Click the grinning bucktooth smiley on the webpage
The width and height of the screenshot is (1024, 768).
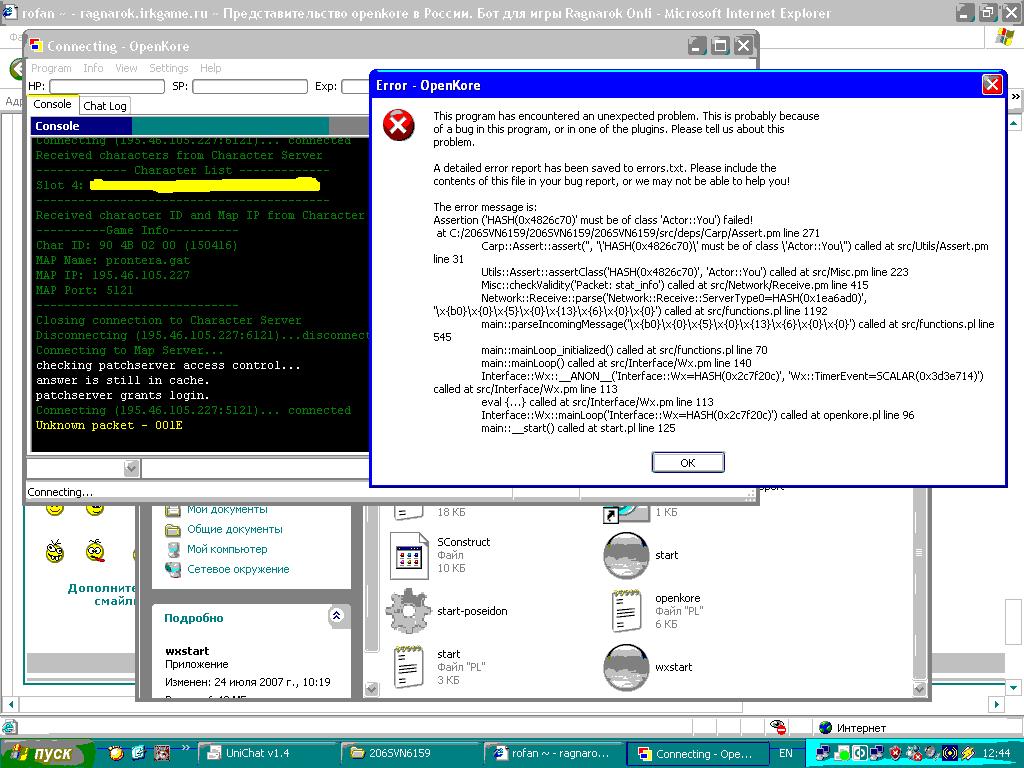pyautogui.click(x=55, y=551)
